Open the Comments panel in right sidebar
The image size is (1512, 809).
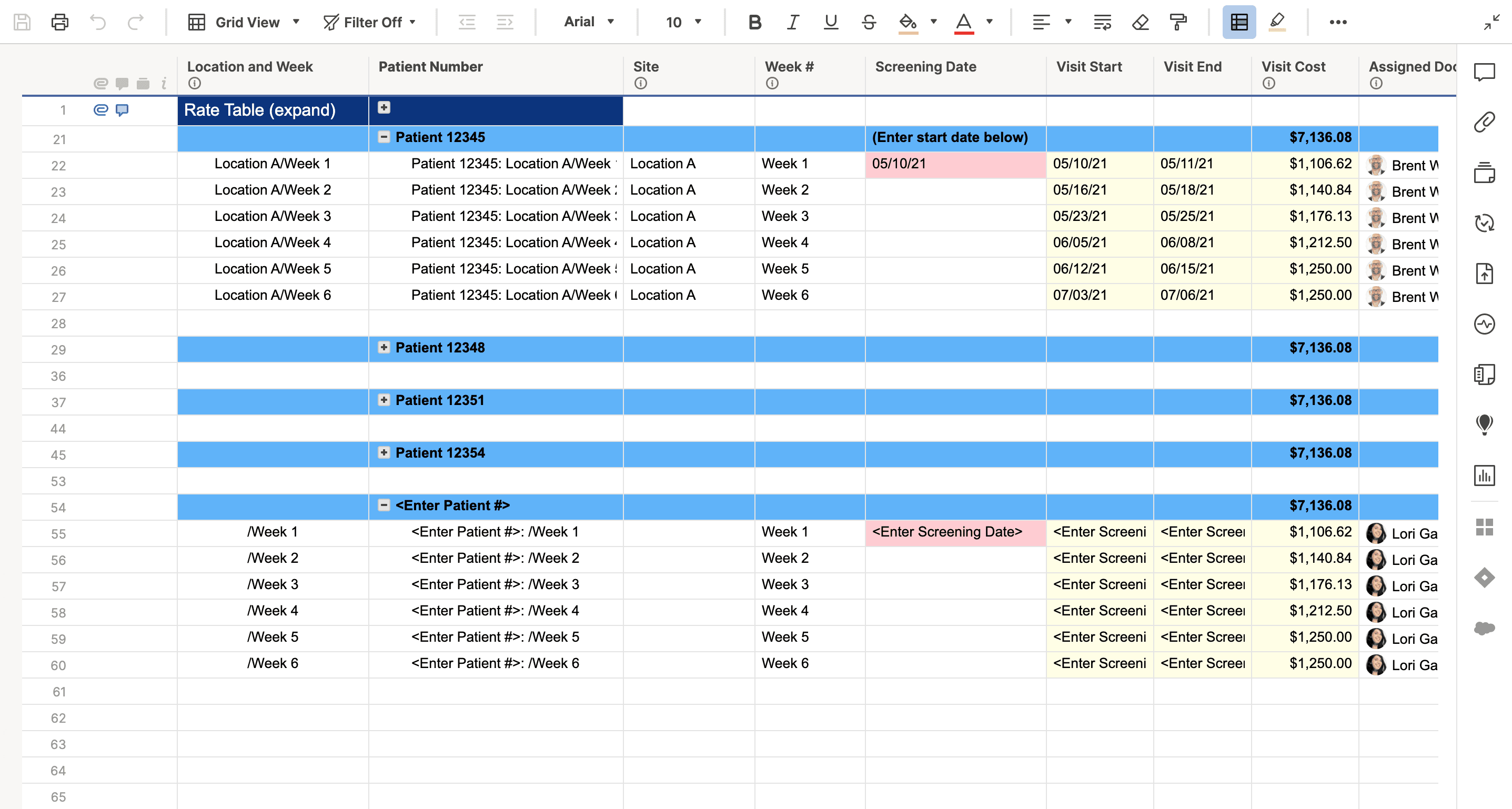click(x=1485, y=72)
